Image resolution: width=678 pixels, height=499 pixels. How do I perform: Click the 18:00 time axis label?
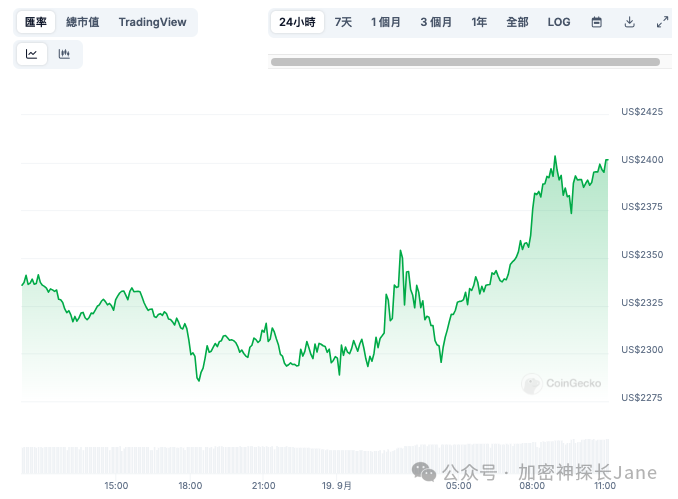coord(190,486)
